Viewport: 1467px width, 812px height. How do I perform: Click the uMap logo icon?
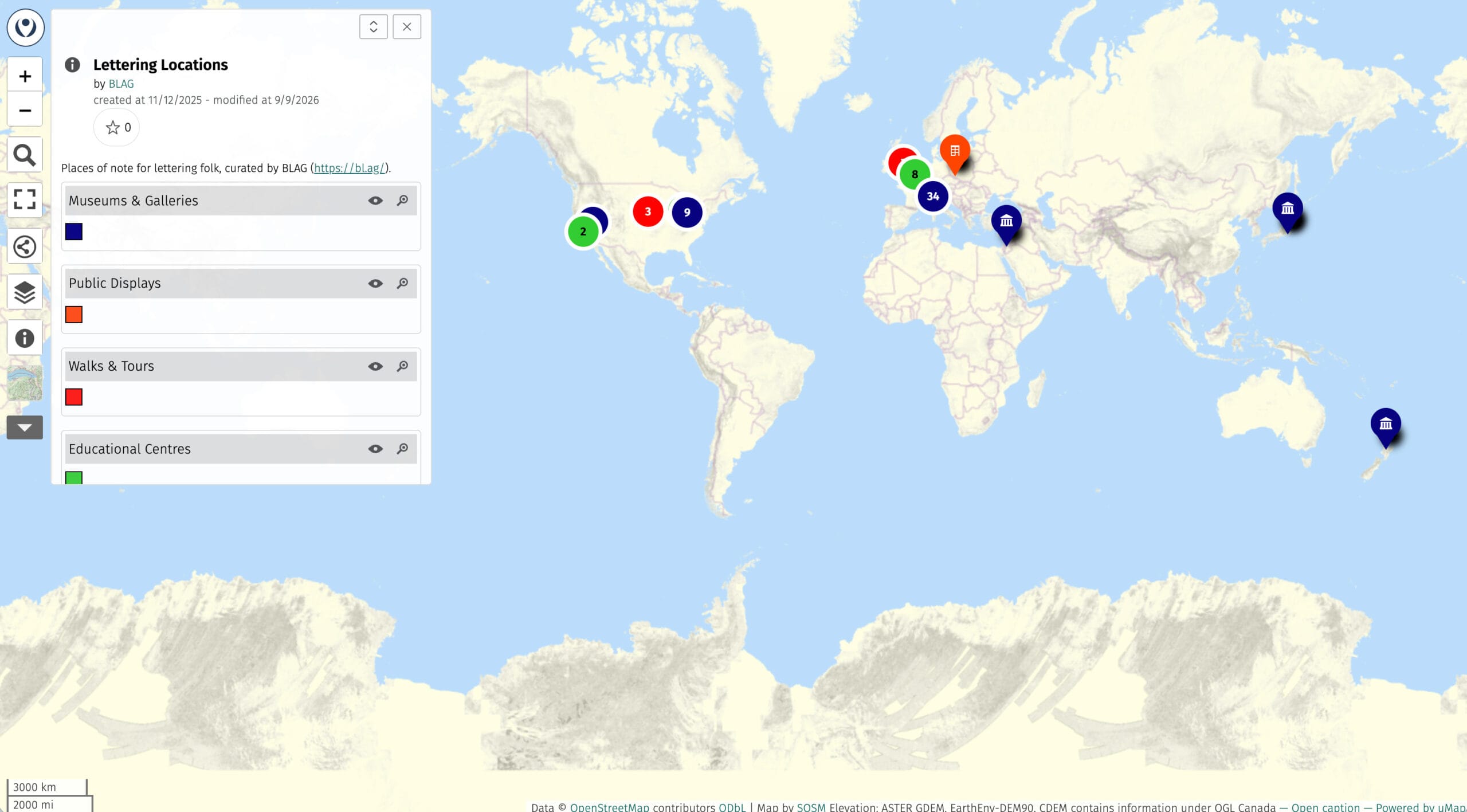pos(25,27)
